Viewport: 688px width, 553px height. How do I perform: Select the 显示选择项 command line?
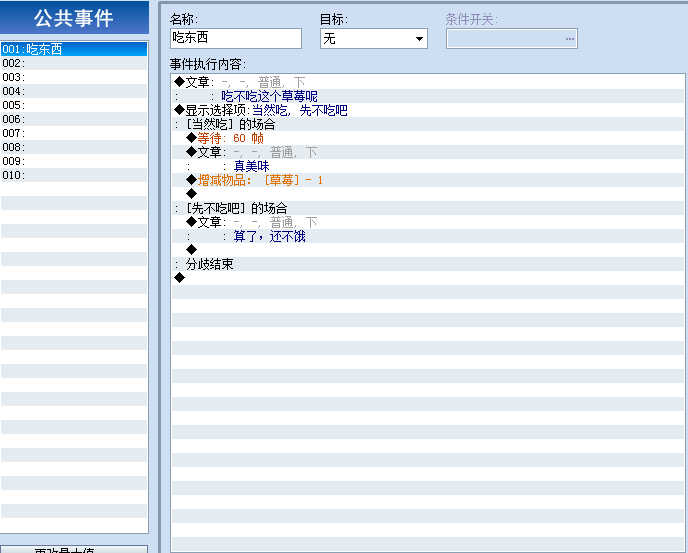[x=428, y=110]
